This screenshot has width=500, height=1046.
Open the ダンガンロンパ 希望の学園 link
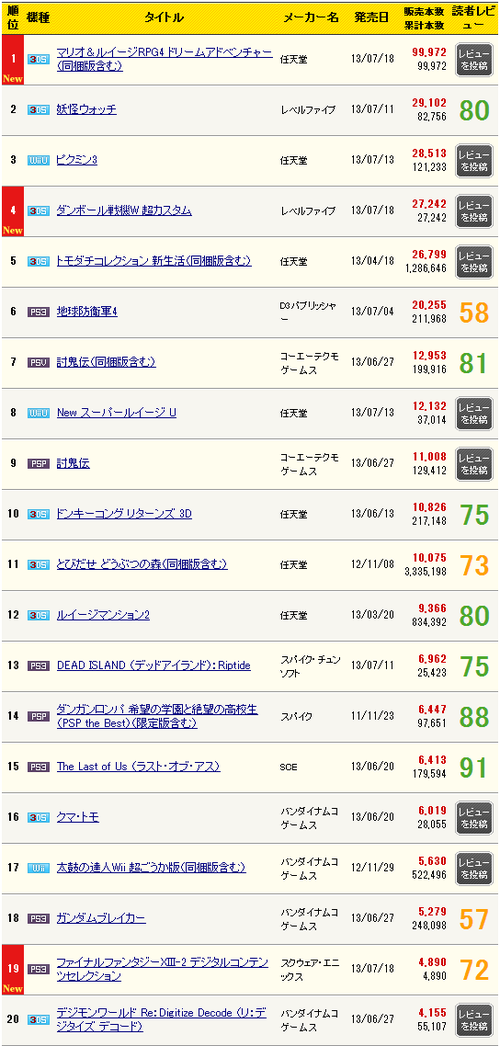157,716
